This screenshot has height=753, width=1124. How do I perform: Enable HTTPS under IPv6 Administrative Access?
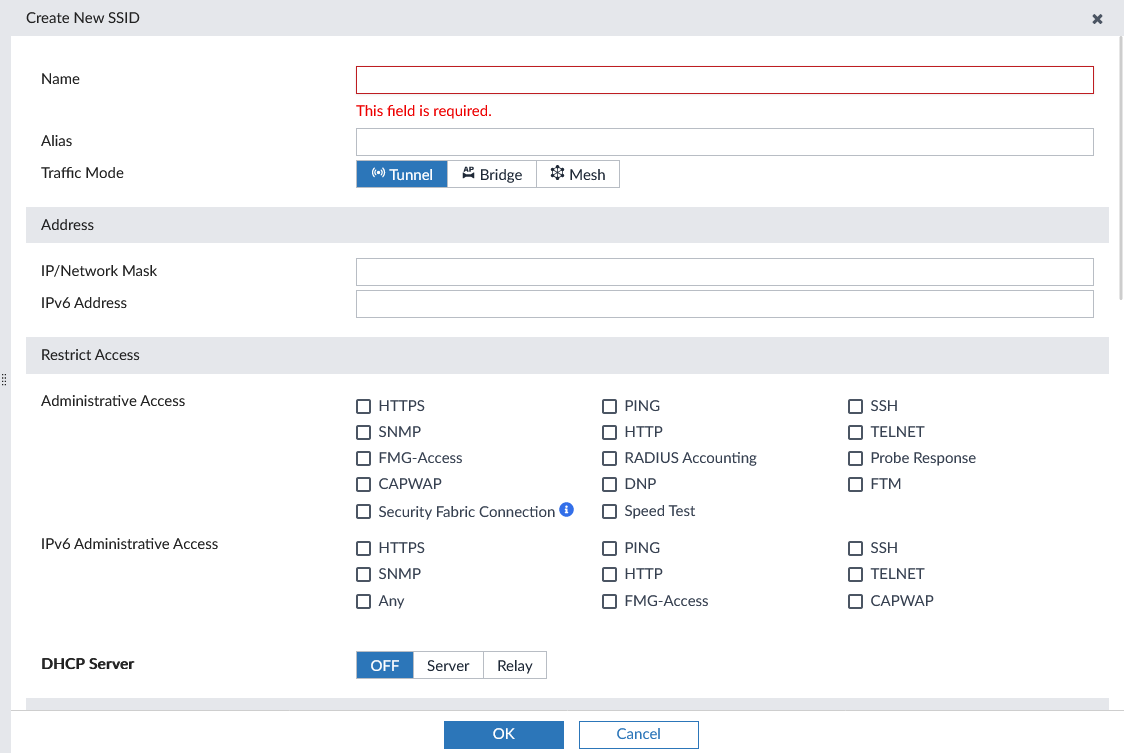tap(363, 549)
